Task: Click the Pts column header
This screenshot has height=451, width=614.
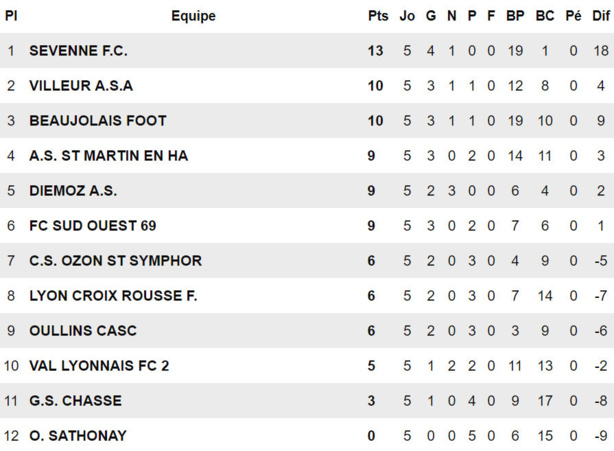Action: coord(377,16)
